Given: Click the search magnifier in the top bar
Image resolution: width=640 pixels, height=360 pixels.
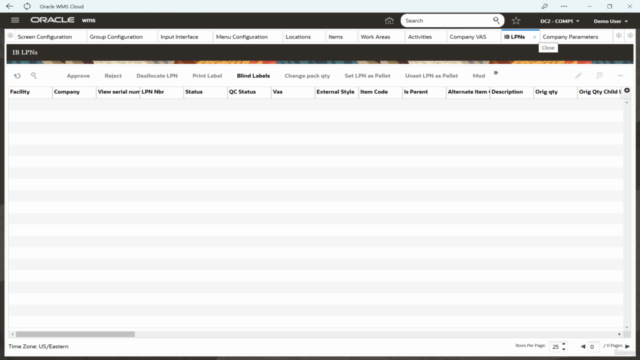Looking at the screenshot, I should click(x=496, y=20).
